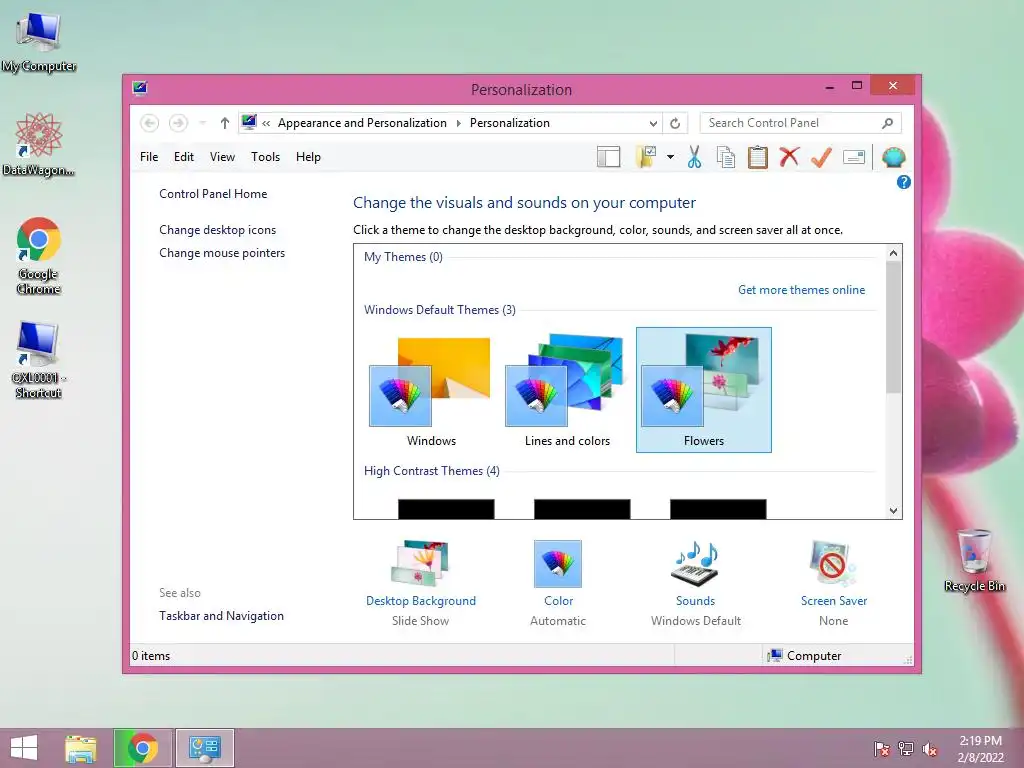Go up one level with the Up arrow

(x=225, y=123)
